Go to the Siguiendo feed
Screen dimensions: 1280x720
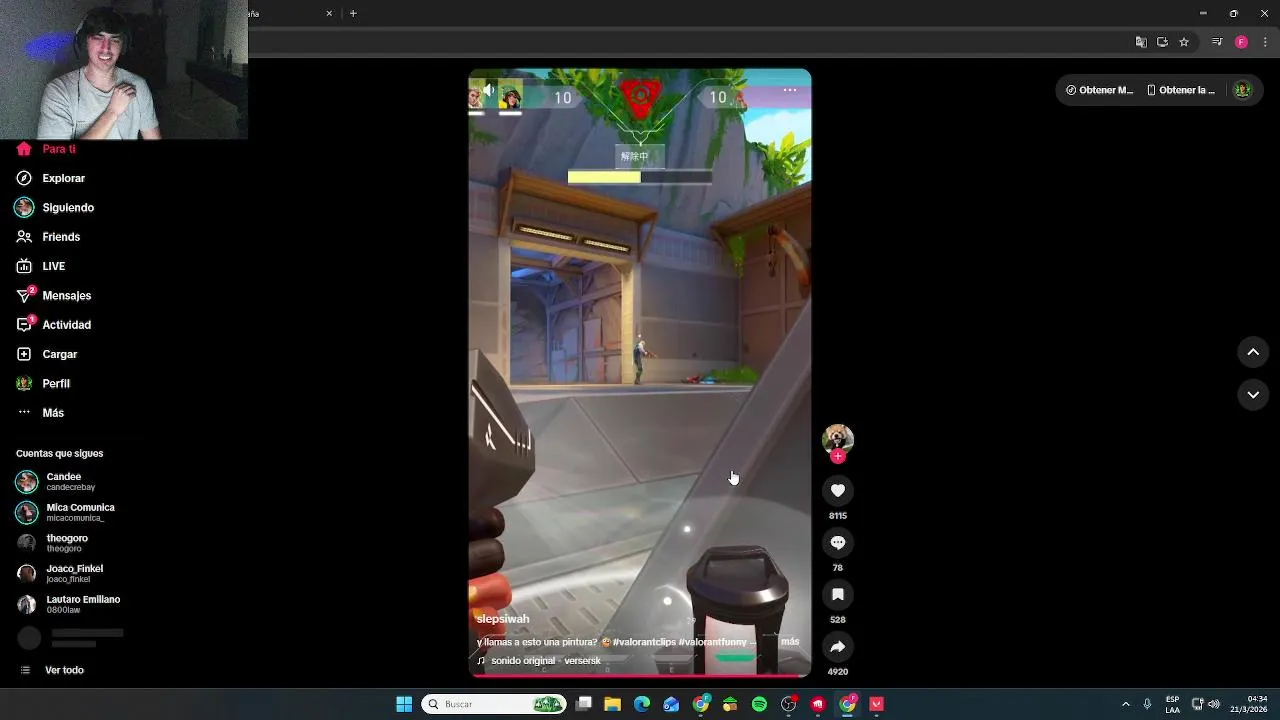click(x=54, y=208)
